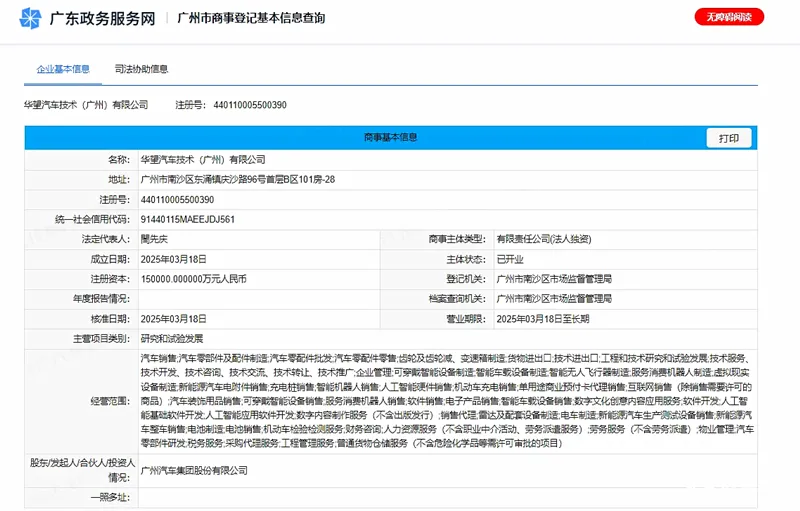This screenshot has height=511, width=800.
Task: Click credit code 91440115MAEEJDJ561
Action: (x=188, y=219)
